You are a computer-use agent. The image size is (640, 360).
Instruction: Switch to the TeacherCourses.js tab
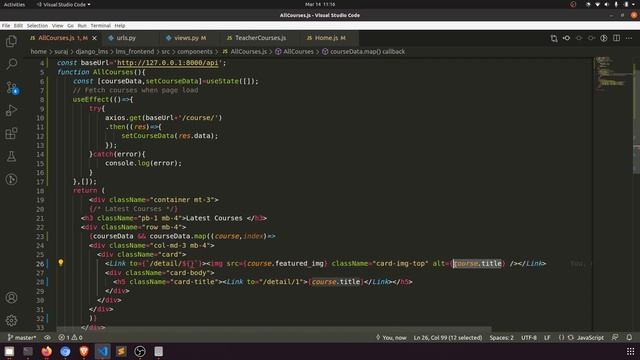(260, 38)
